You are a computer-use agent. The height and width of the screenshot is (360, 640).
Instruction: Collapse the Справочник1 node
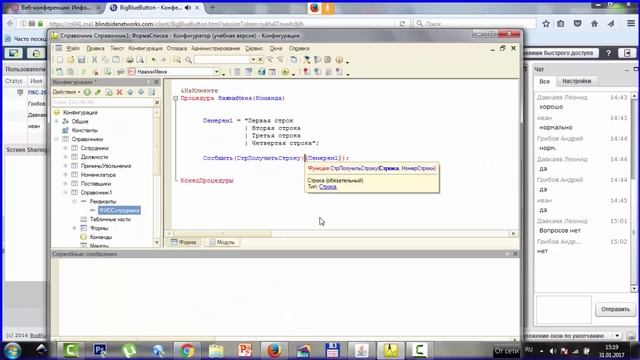coord(65,193)
